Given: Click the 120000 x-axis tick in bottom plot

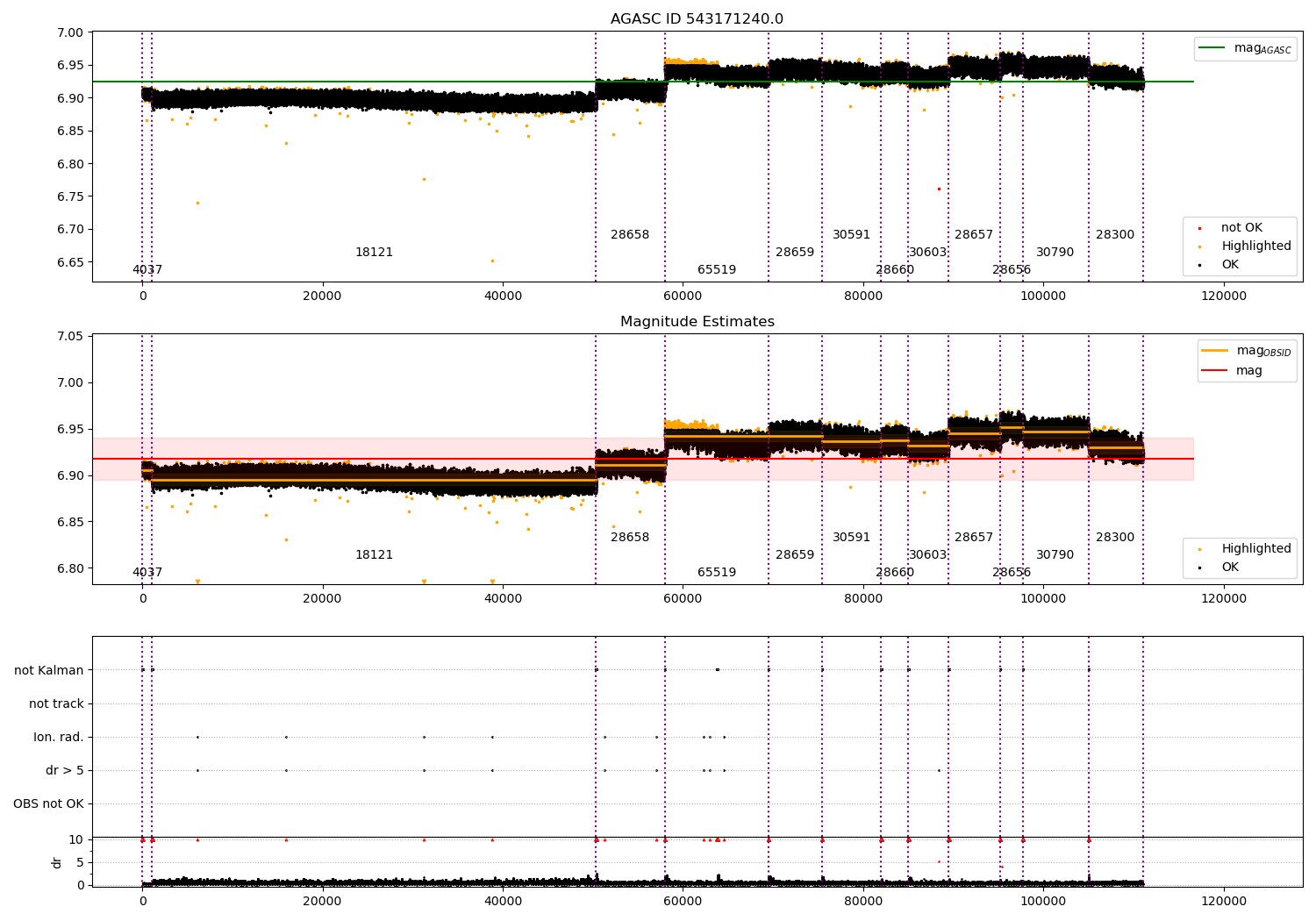Looking at the screenshot, I should [x=1223, y=902].
